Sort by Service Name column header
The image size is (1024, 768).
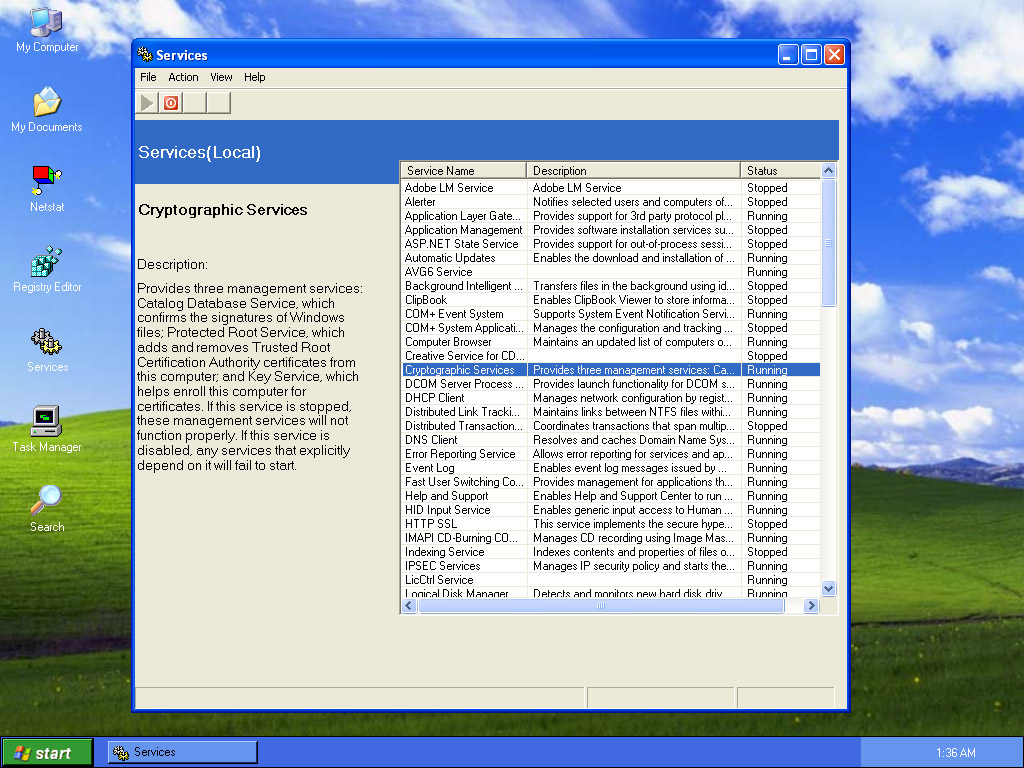(463, 170)
